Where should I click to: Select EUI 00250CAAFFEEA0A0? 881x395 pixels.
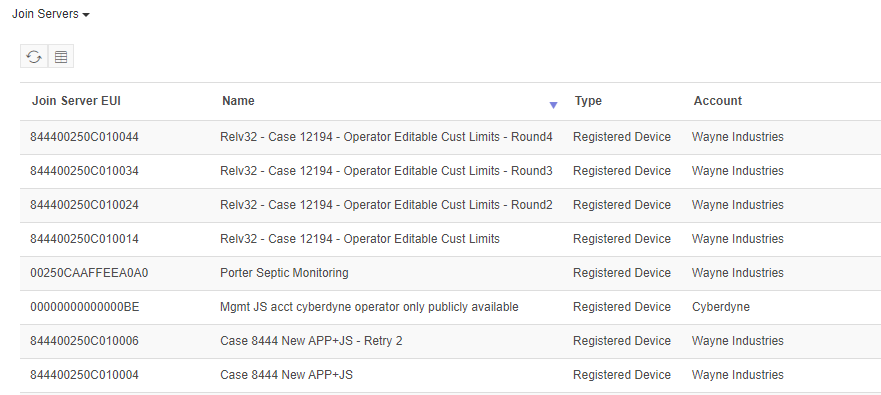tap(89, 273)
